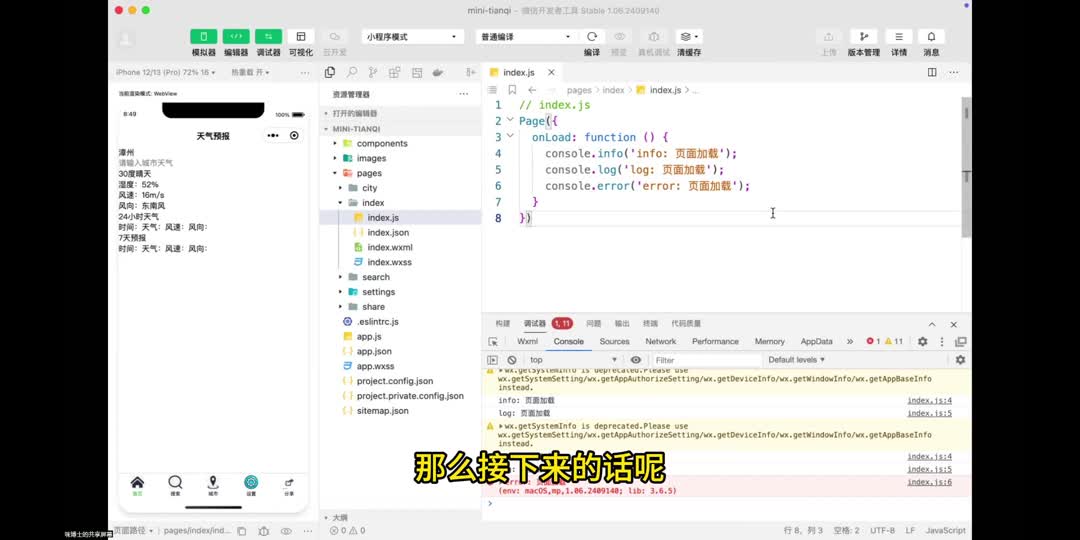The height and width of the screenshot is (540, 1080).
Task: Close the debugger panel
Action: click(954, 324)
